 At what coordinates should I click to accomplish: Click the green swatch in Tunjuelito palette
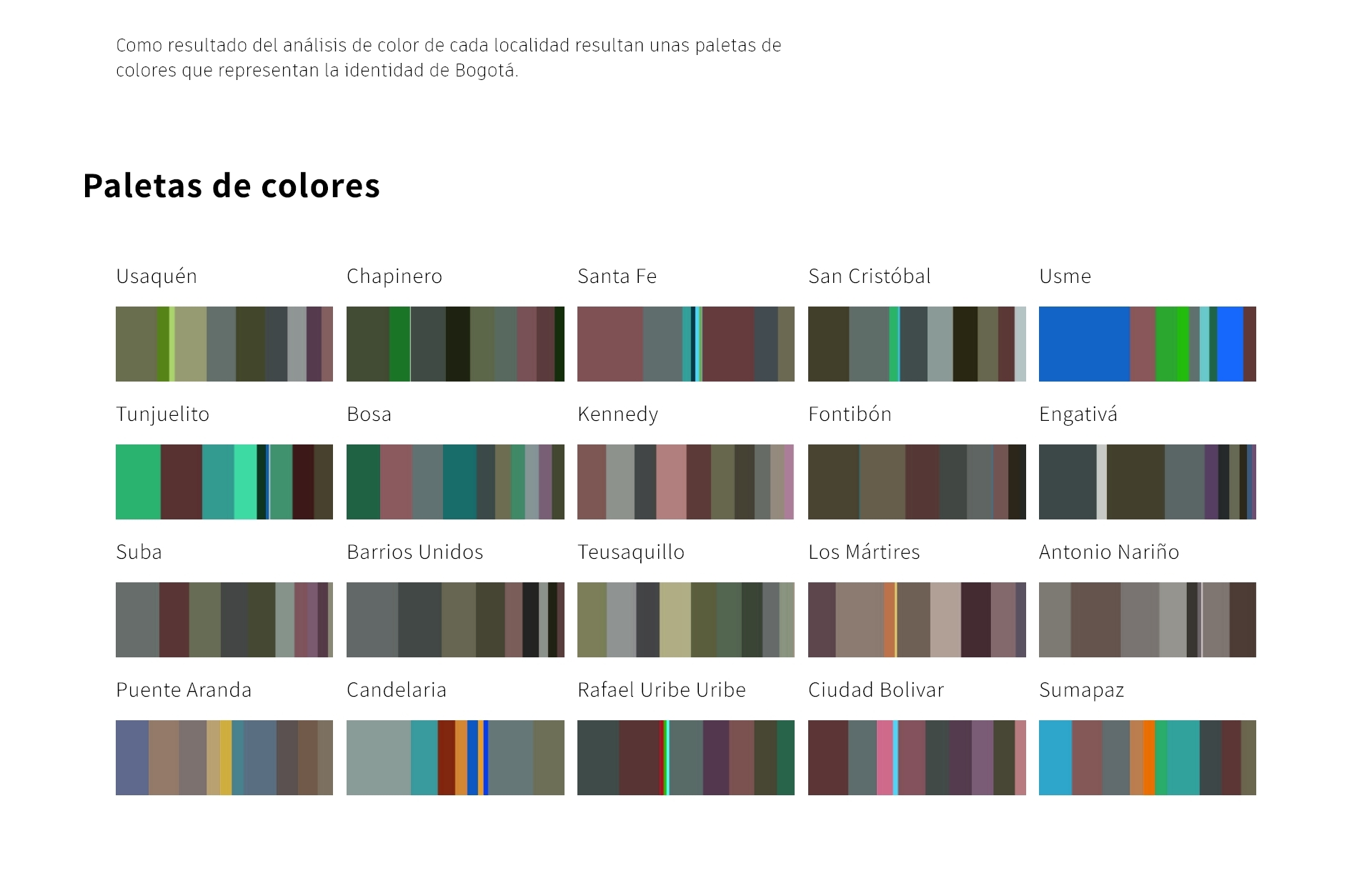click(138, 482)
